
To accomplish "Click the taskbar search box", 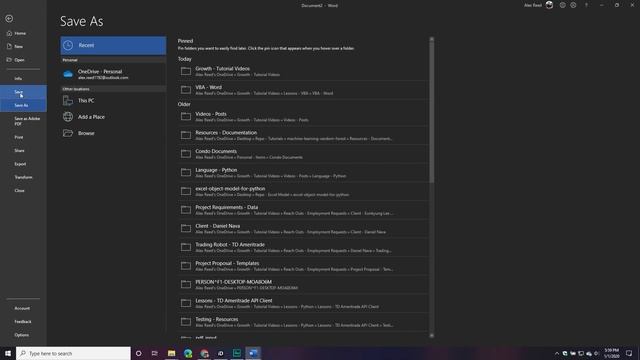I will click(x=73, y=353).
